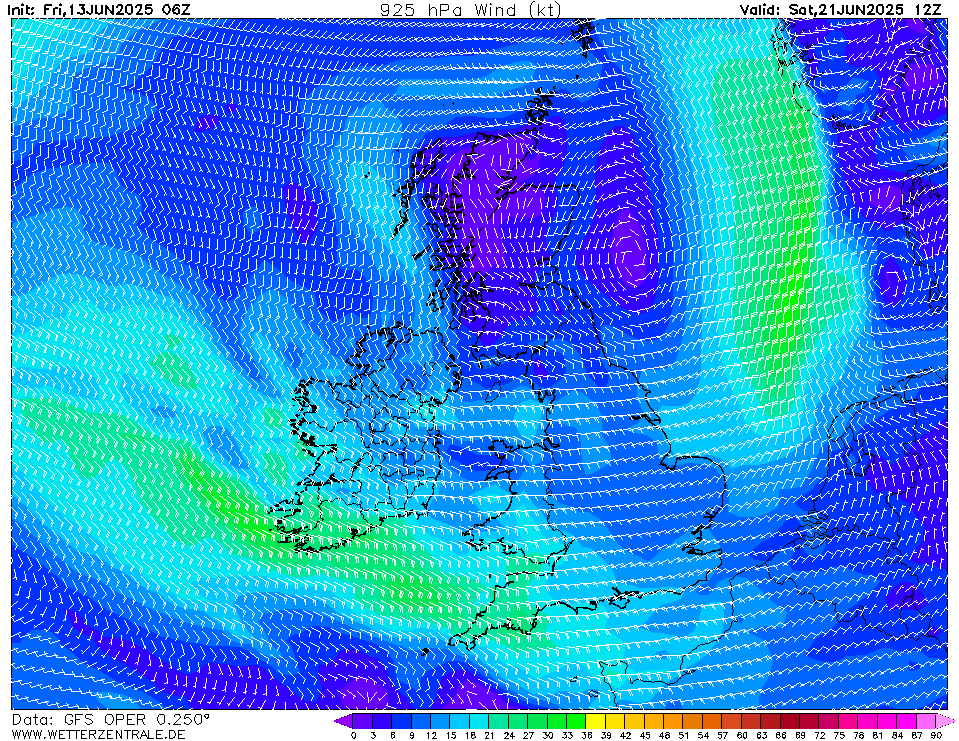Click the 'Init: Fri,13JUN2025 06Z' text
Image resolution: width=959 pixels, height=741 pixels.
pos(99,10)
